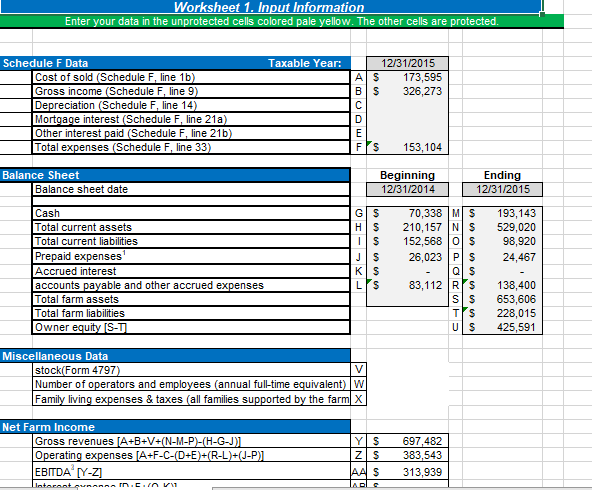Click the empty Depreciation input cell
This screenshot has height=490, width=592.
[407, 105]
